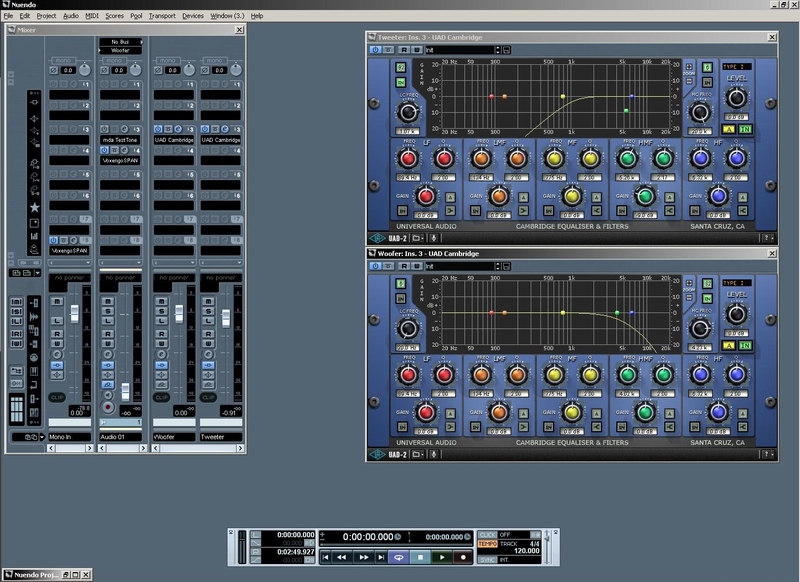Open preset dropdown in Tweeter plugin window
This screenshot has width=800, height=582.
pyautogui.click(x=498, y=50)
